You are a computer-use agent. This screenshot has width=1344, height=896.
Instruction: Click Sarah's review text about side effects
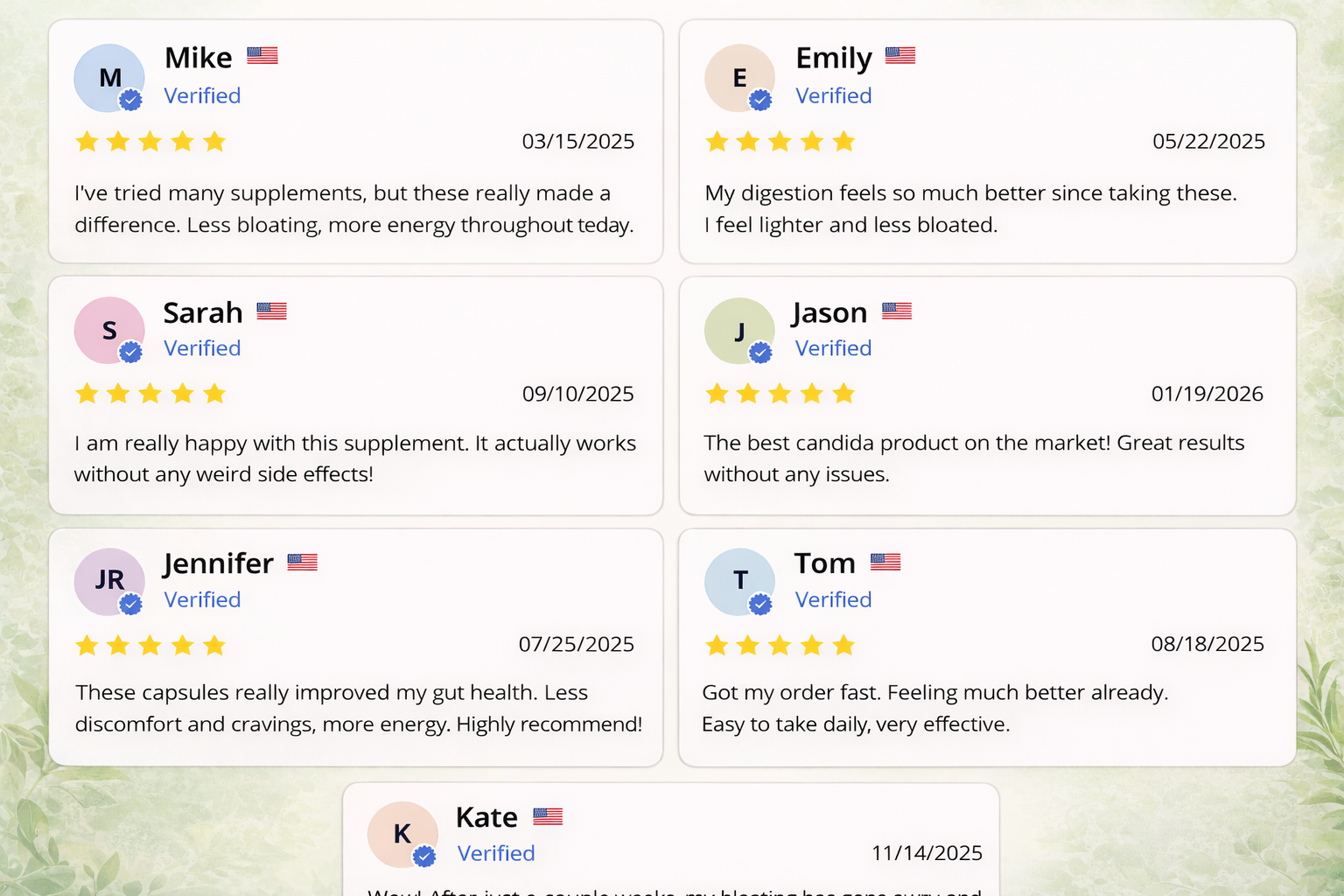pos(354,458)
